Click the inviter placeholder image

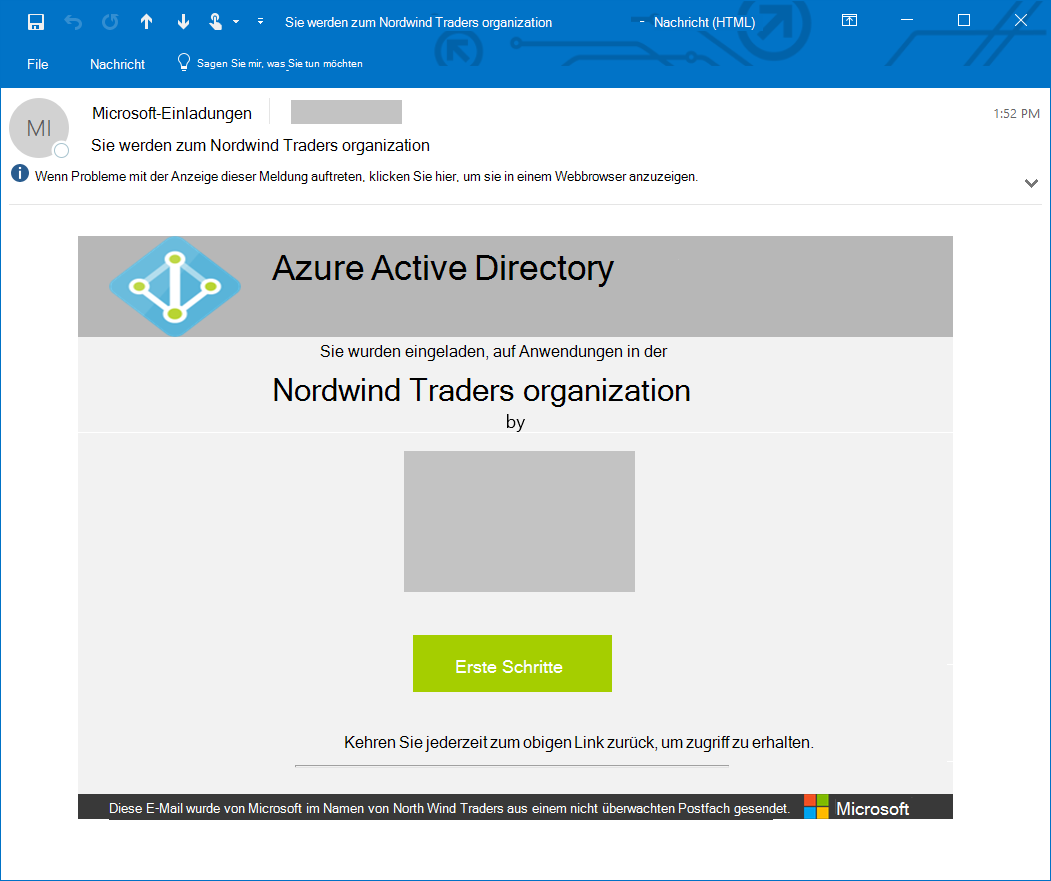tap(519, 521)
